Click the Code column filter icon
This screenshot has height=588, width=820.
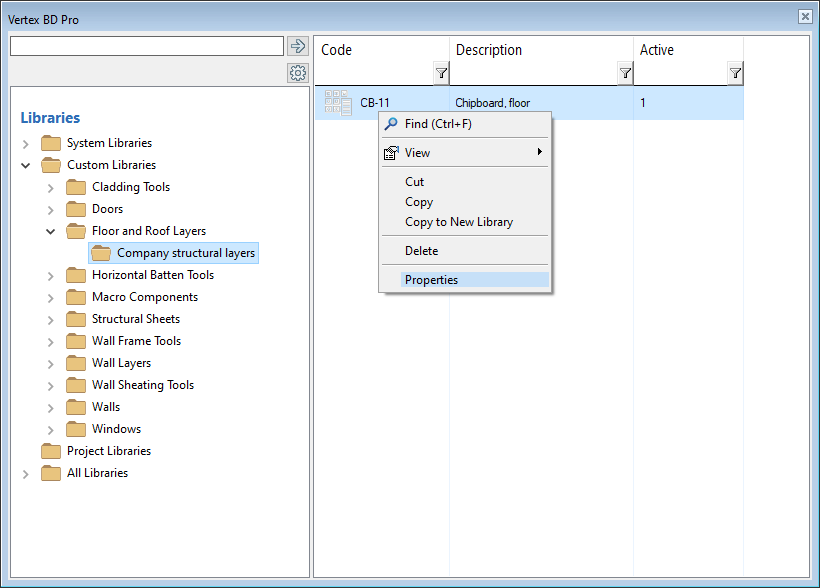pyautogui.click(x=441, y=73)
